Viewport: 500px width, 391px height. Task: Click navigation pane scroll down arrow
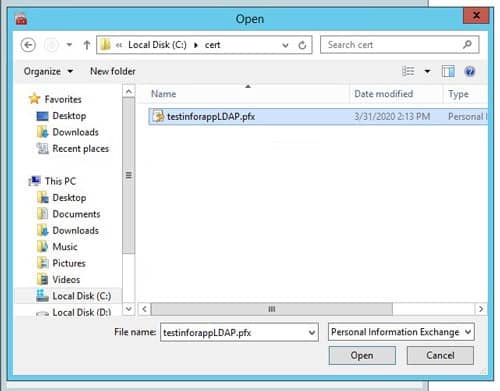pyautogui.click(x=129, y=309)
